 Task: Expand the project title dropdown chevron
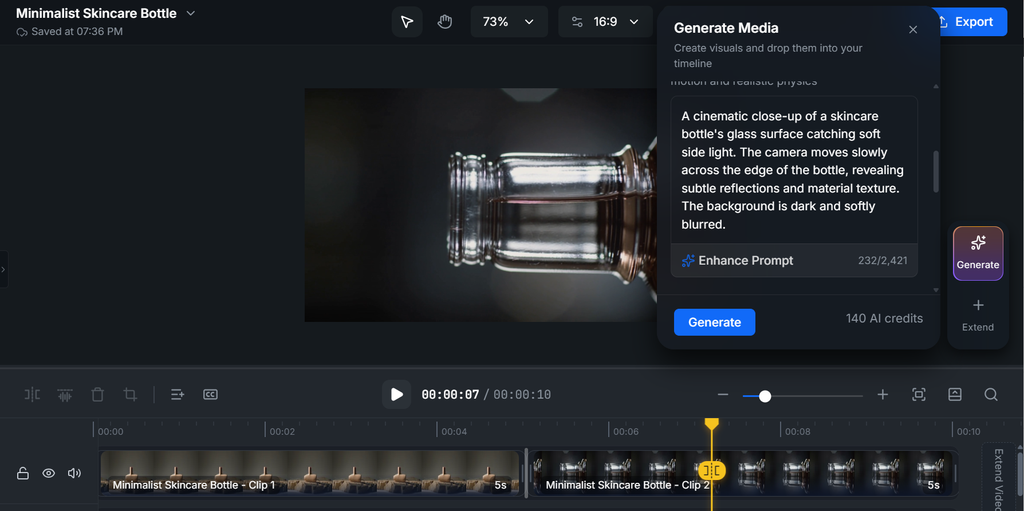(x=190, y=13)
